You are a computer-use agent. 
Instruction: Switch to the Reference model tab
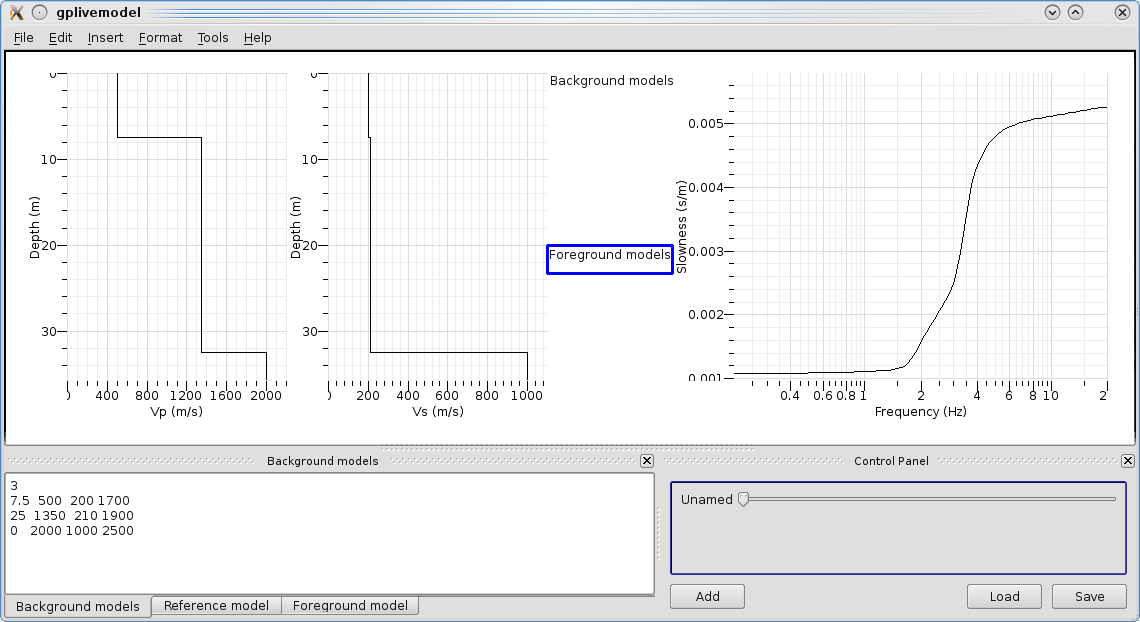point(216,606)
